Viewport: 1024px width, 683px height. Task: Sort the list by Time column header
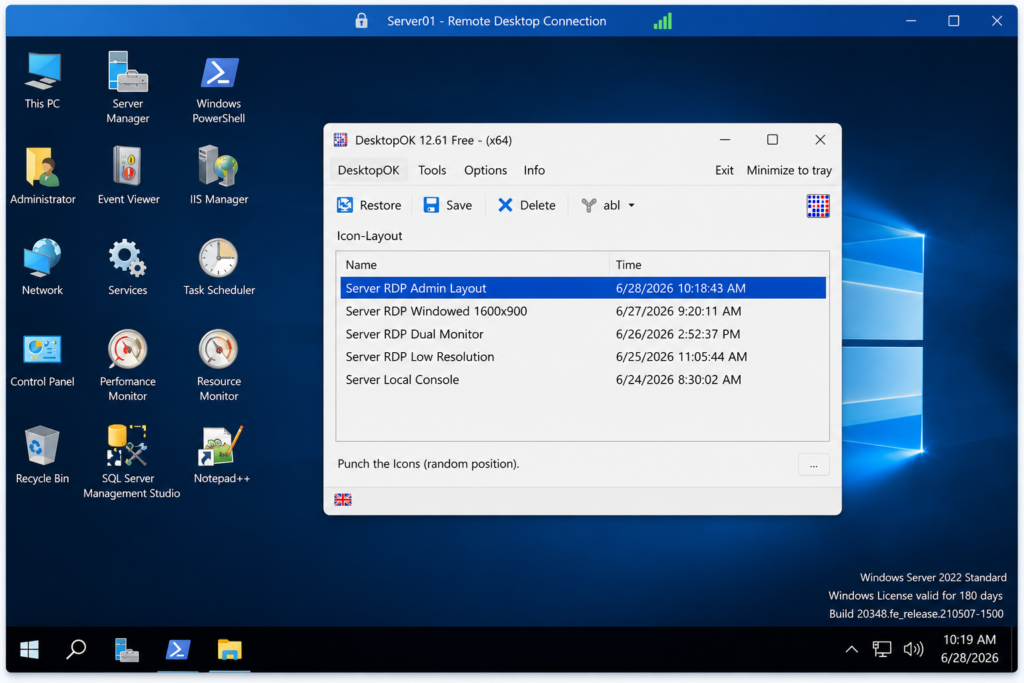[x=719, y=264]
